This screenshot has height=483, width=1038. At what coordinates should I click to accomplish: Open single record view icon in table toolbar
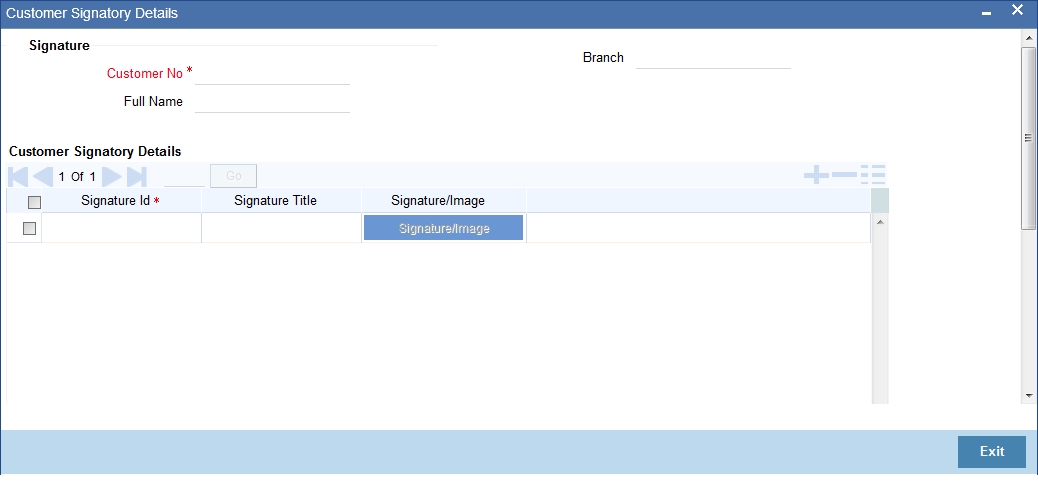(873, 175)
